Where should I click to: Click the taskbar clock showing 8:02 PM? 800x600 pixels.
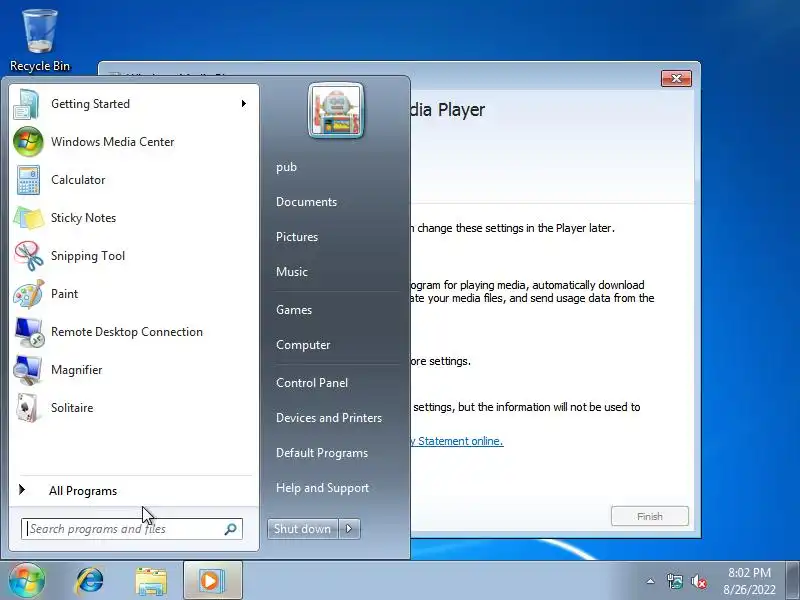pyautogui.click(x=749, y=581)
